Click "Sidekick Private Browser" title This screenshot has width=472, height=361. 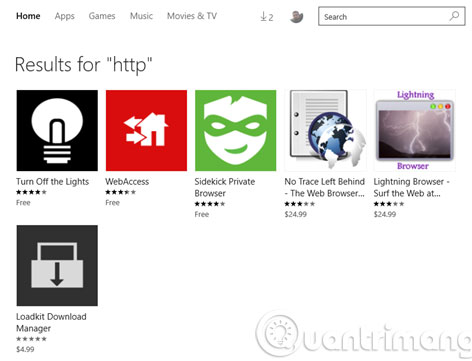click(x=225, y=187)
